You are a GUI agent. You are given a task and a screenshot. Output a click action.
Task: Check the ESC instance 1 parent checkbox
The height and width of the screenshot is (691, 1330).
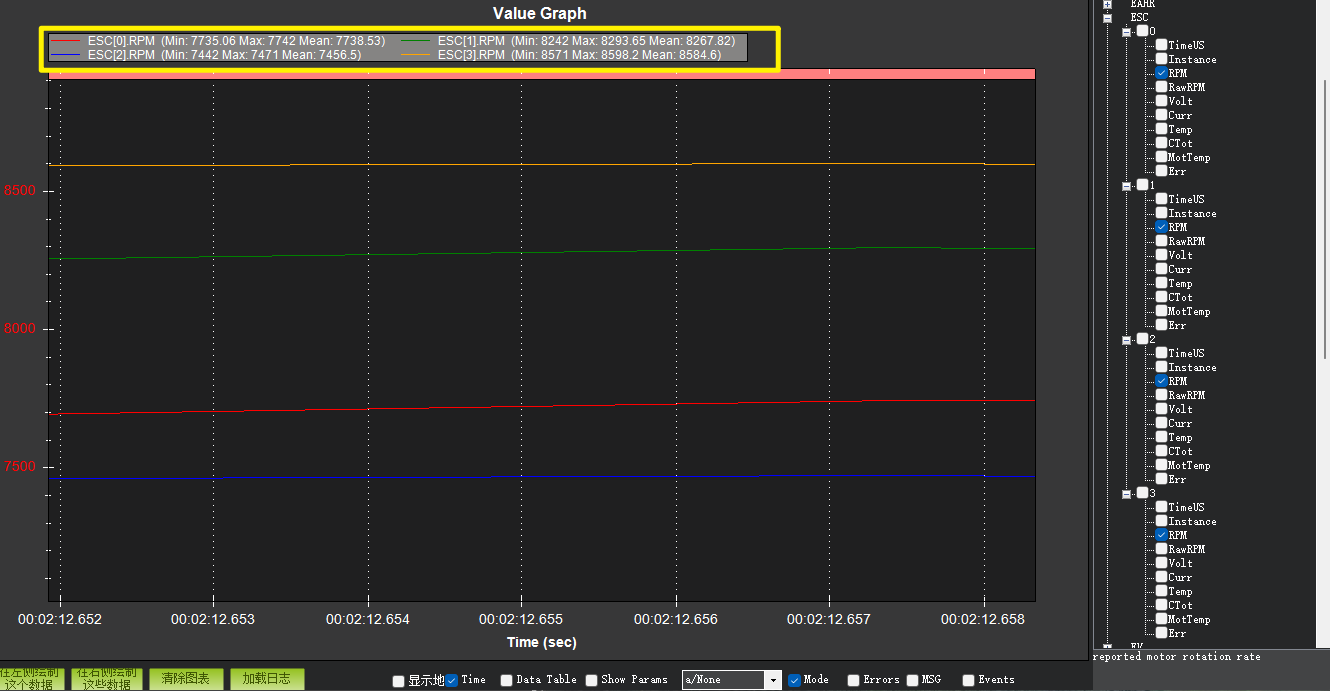point(1143,185)
